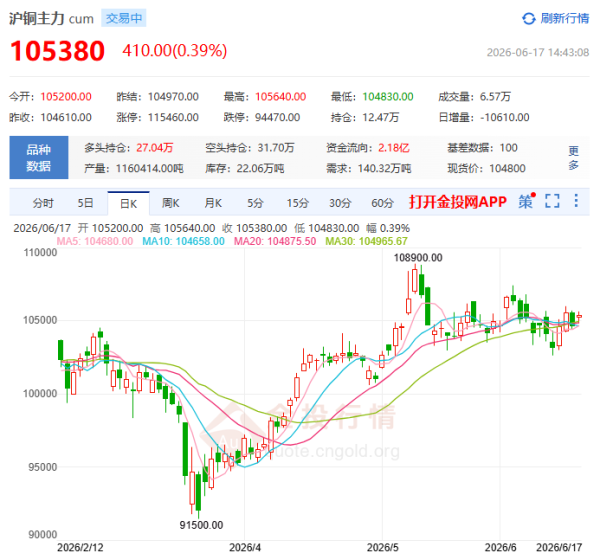Click the change value 410.00(0.39%)
This screenshot has height=553, width=600.
[x=174, y=51]
